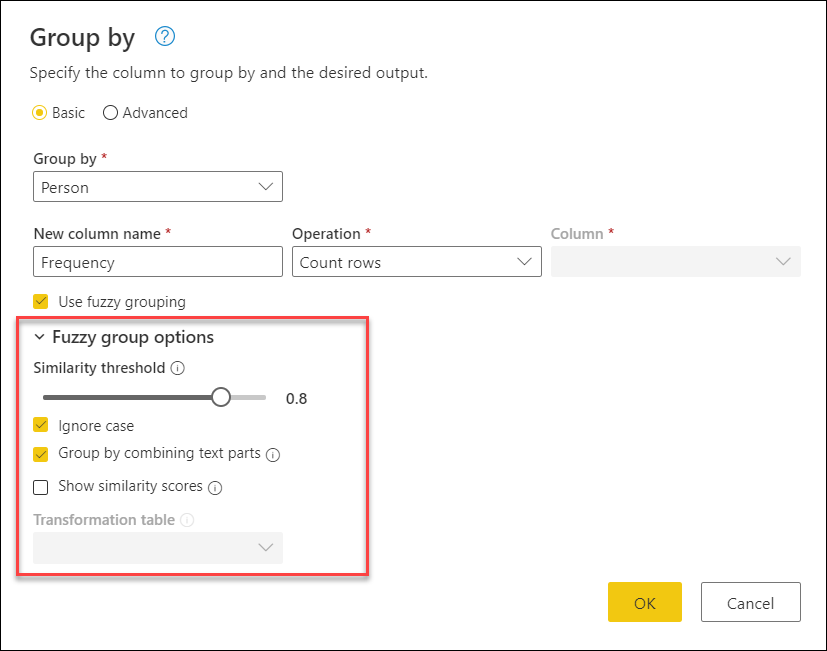Uncheck Use fuzzy grouping
Viewport: 827px width, 651px height.
coord(41,302)
